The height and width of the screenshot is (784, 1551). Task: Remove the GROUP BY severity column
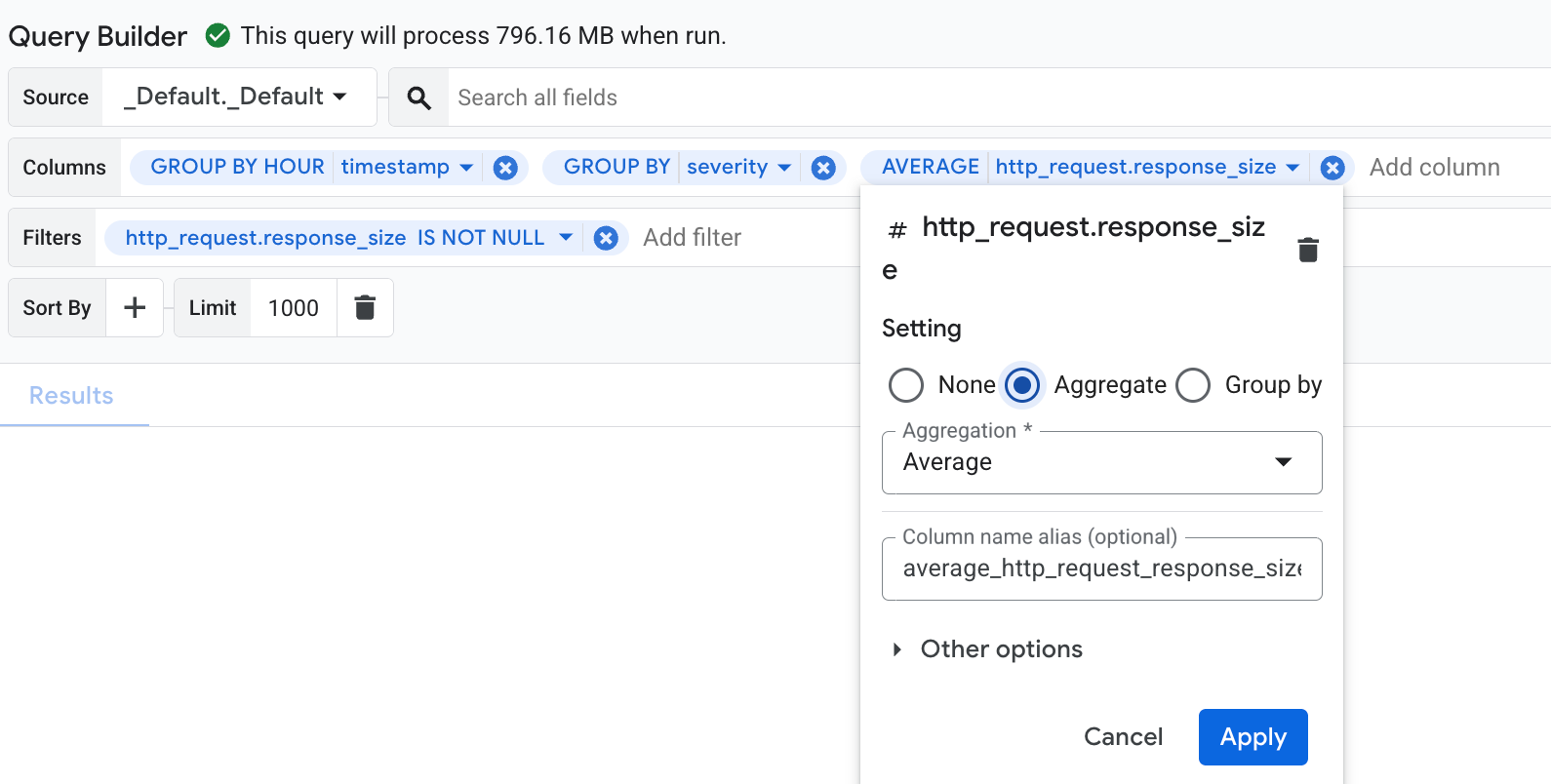[823, 168]
